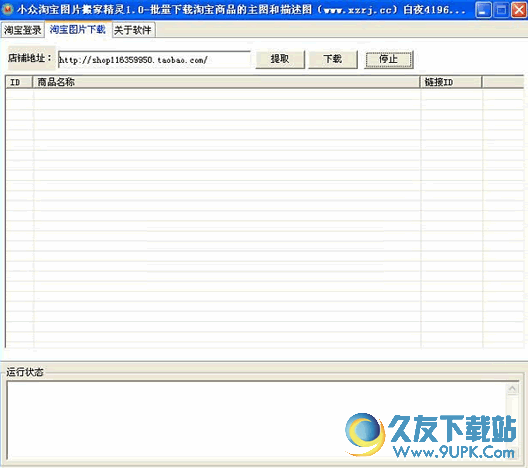Open the 关于软件 tab

133,30
